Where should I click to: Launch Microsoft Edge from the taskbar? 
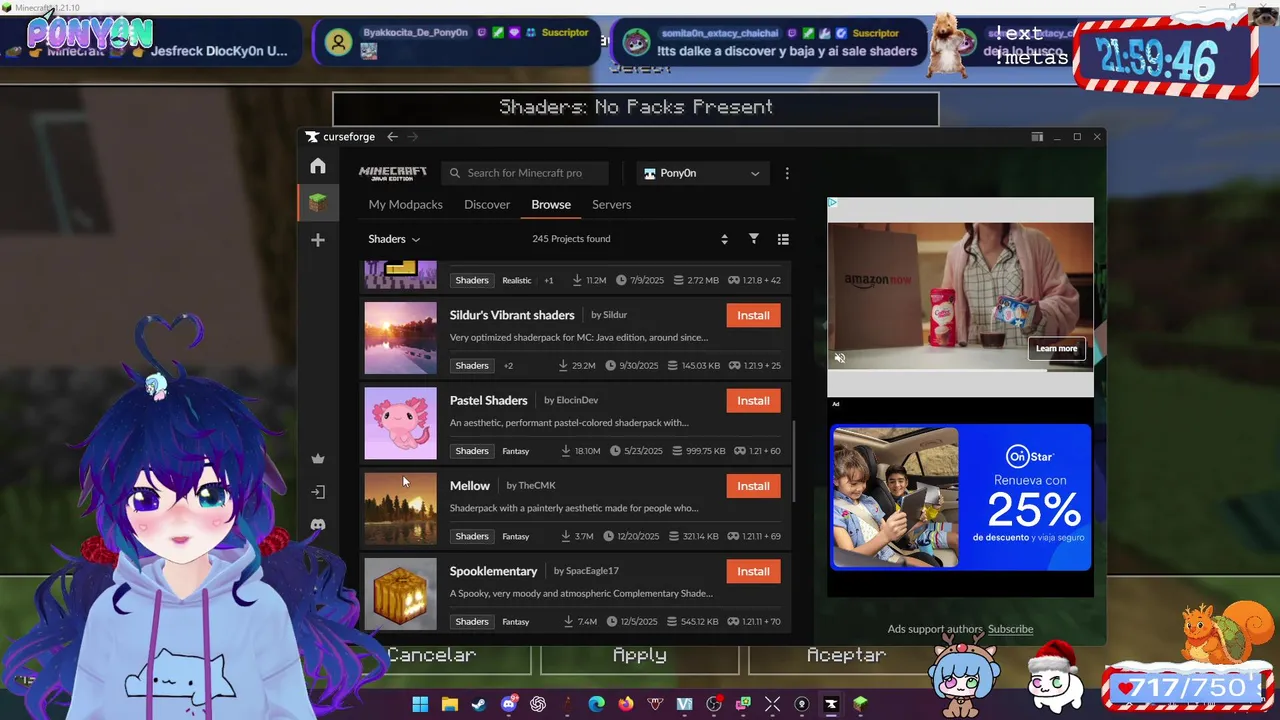point(597,704)
